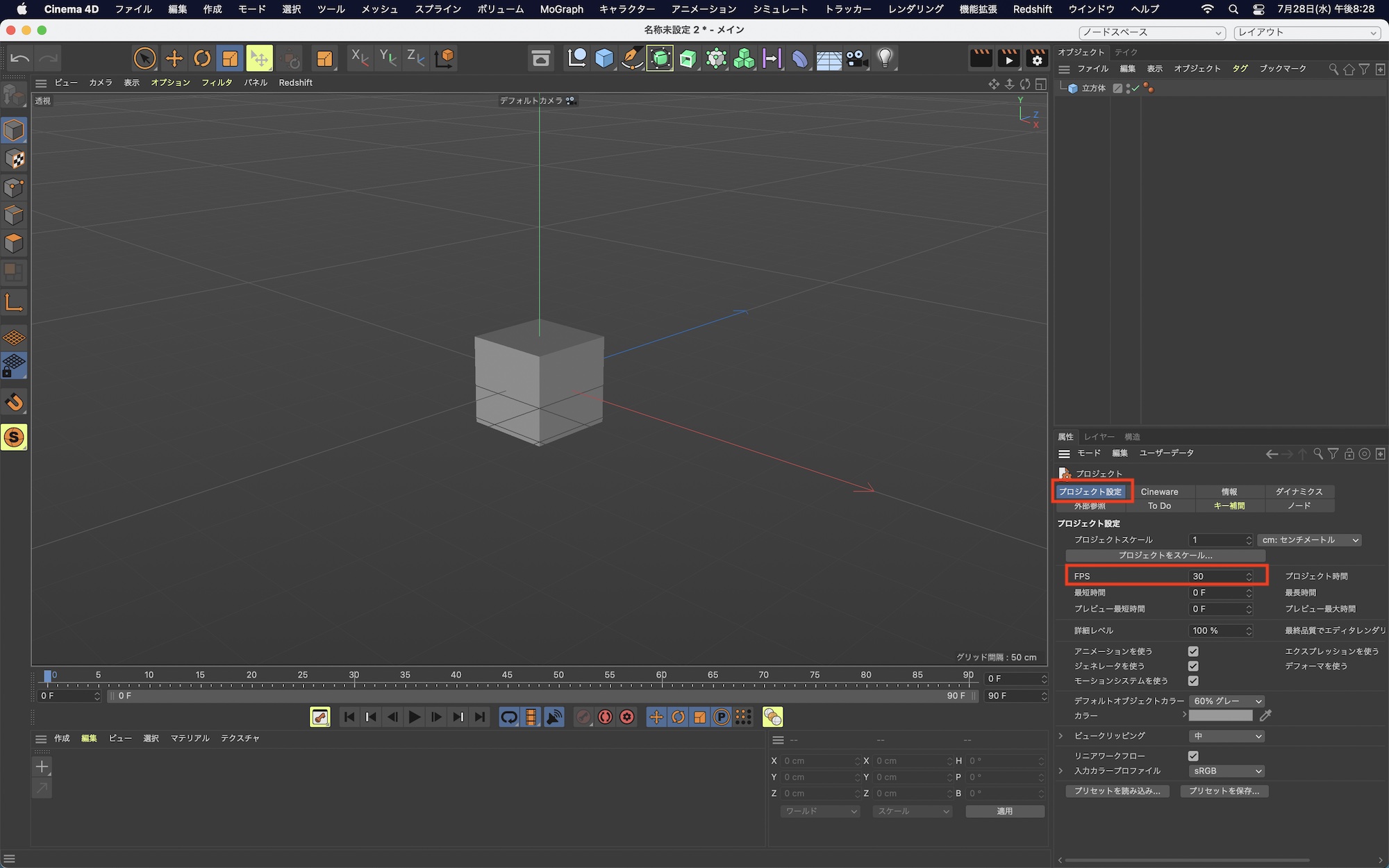Expand the ビュークリッピング section arrow
This screenshot has width=1389, height=868.
[x=1061, y=736]
